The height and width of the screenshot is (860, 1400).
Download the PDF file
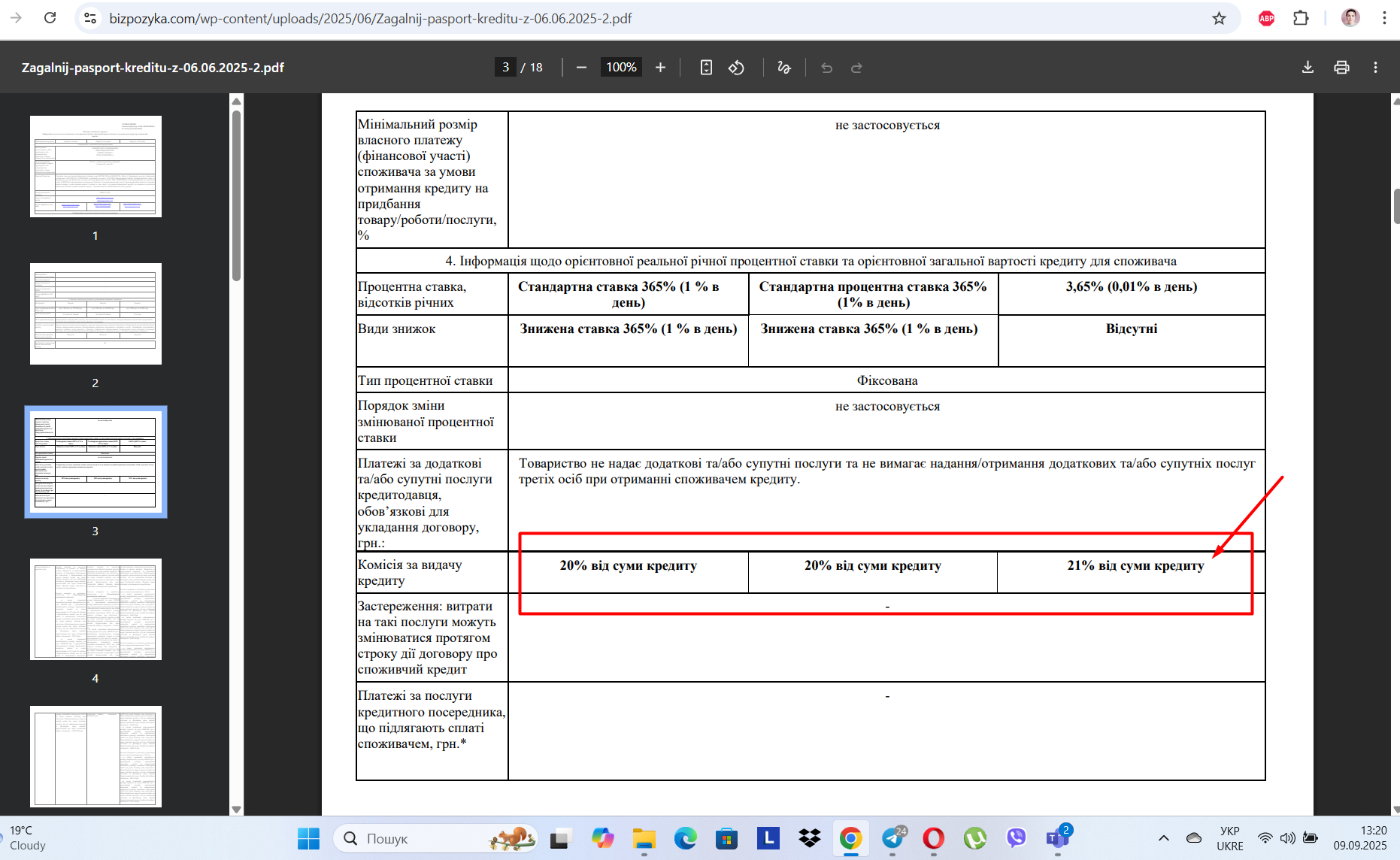click(1308, 68)
